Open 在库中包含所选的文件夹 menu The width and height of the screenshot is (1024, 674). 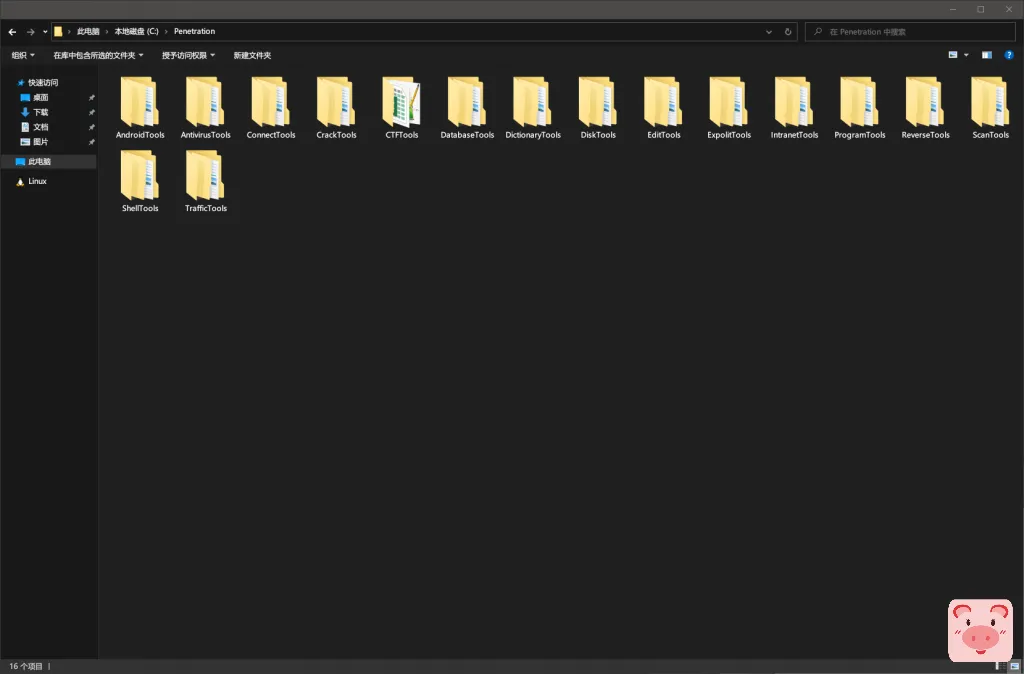click(98, 56)
